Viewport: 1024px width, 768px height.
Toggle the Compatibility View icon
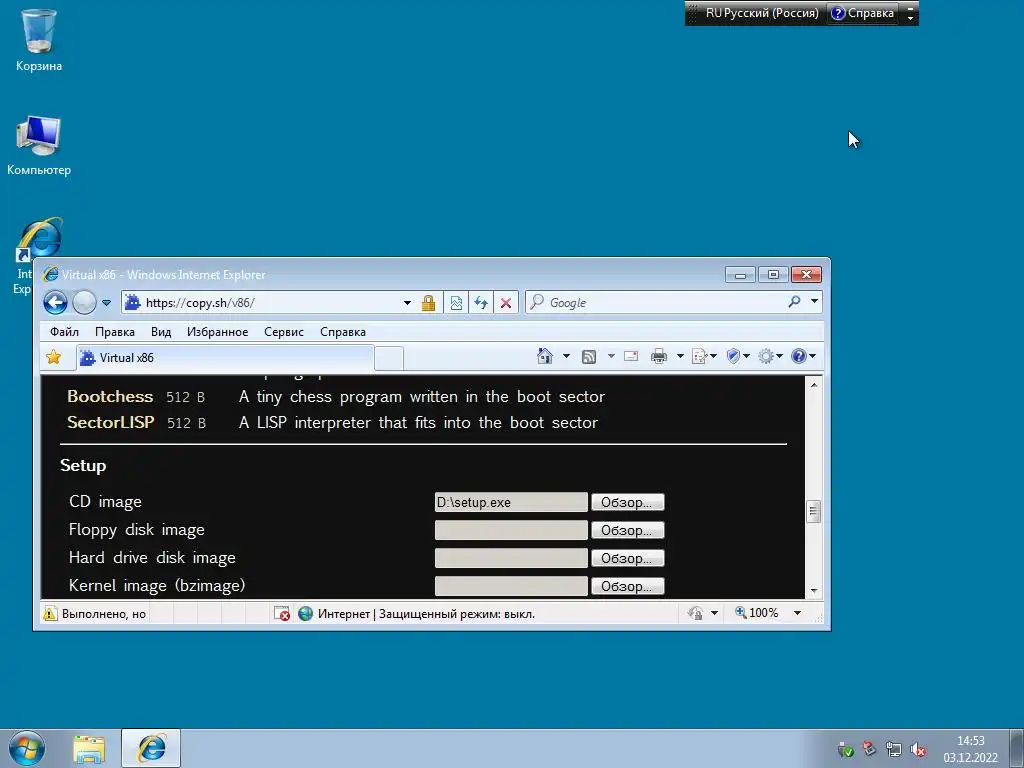(456, 303)
